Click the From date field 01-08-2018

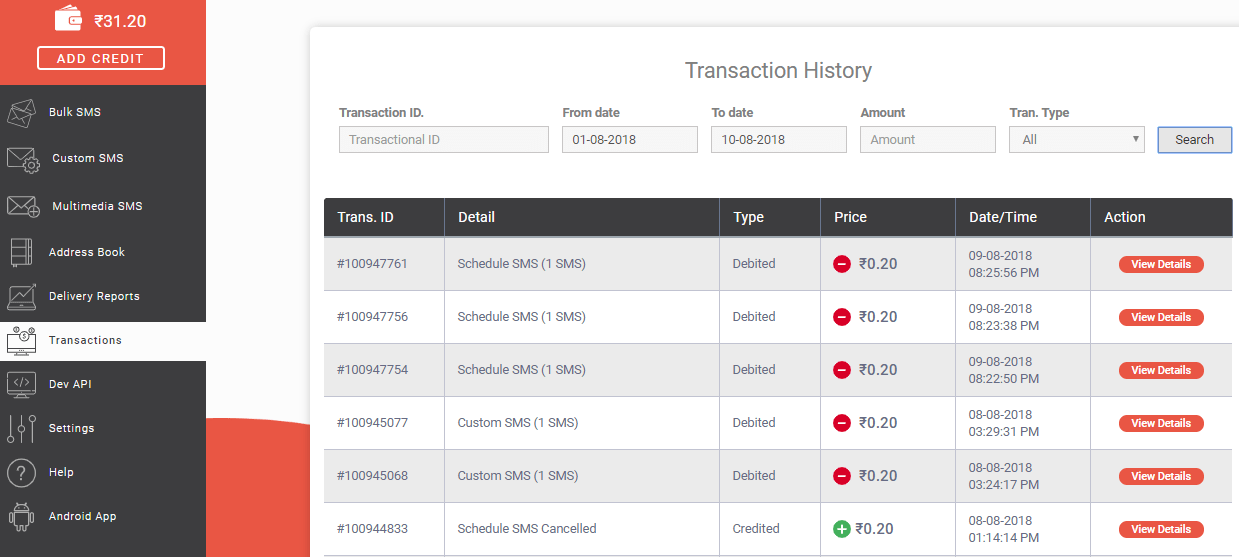(x=630, y=140)
